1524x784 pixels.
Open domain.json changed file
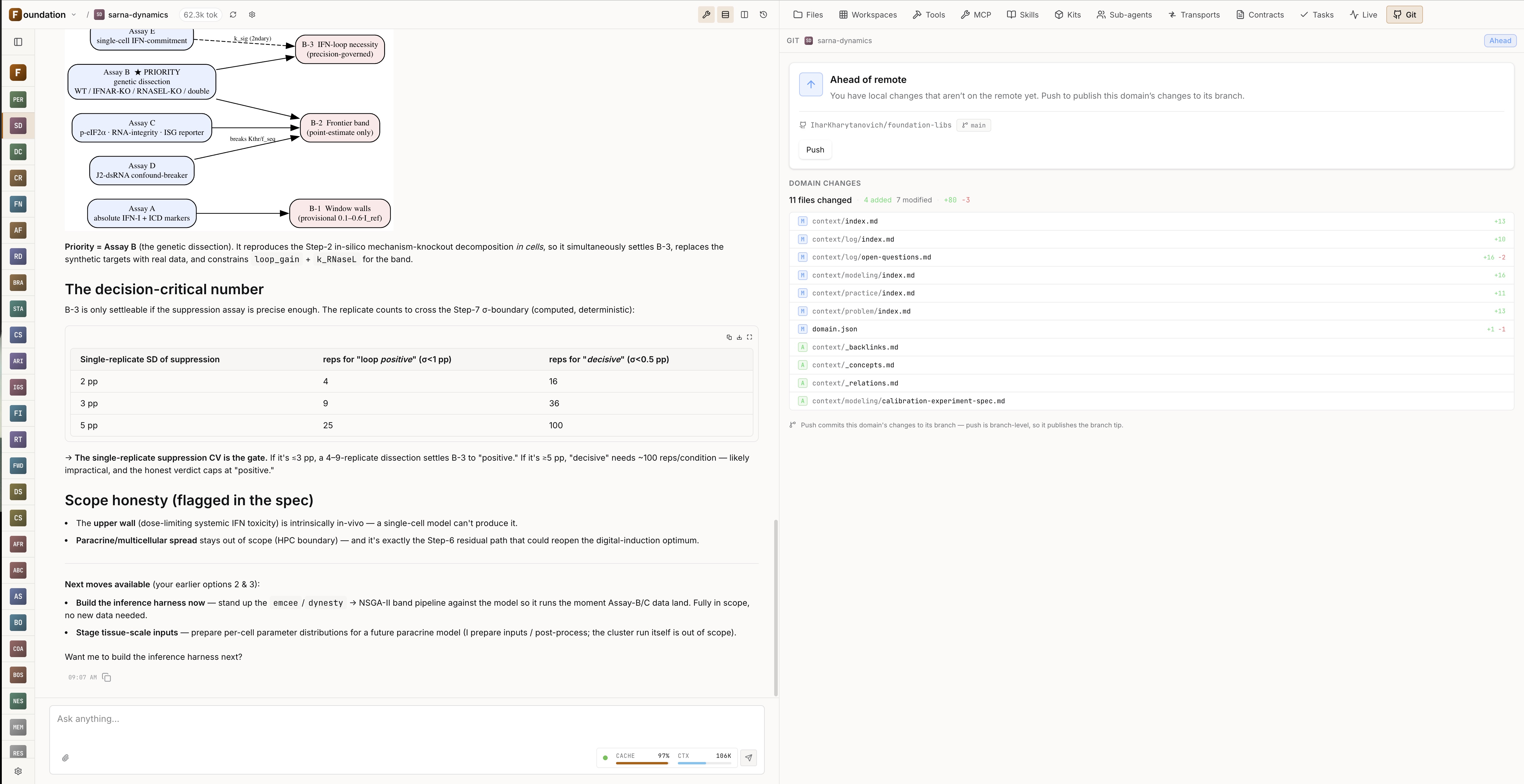[x=1151, y=329]
